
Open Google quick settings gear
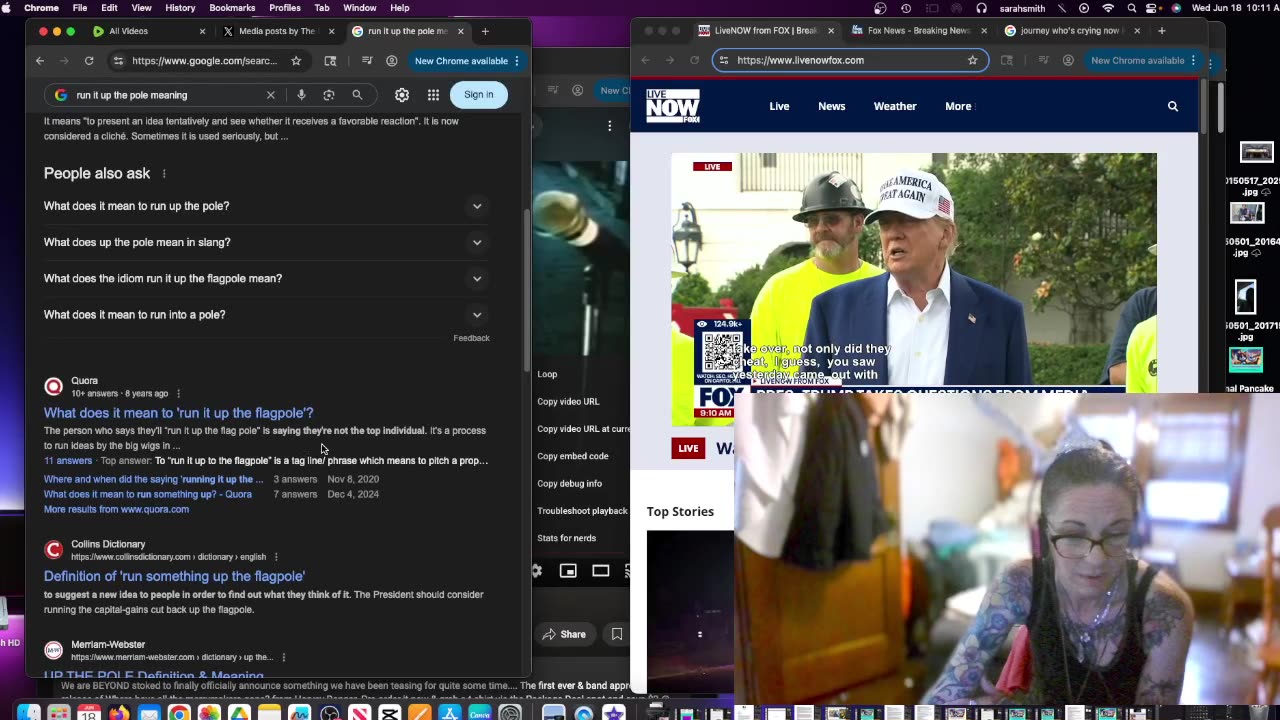click(x=402, y=95)
